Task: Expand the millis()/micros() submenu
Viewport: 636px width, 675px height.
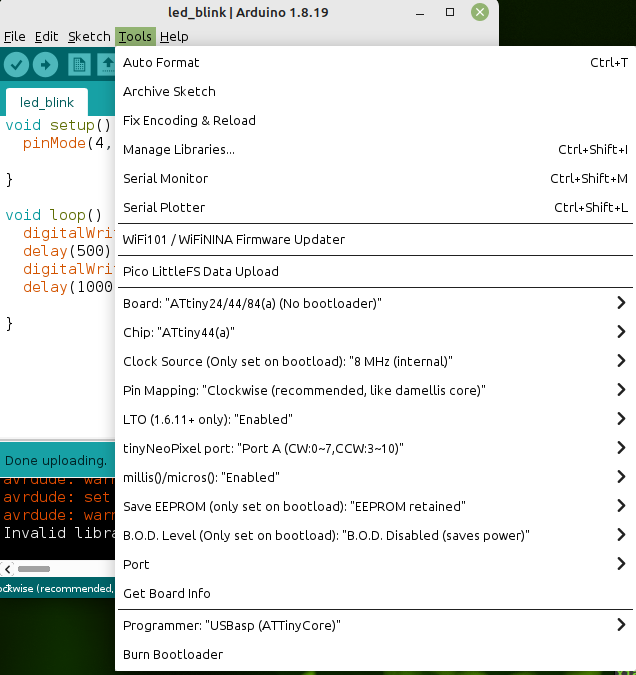Action: click(x=375, y=477)
